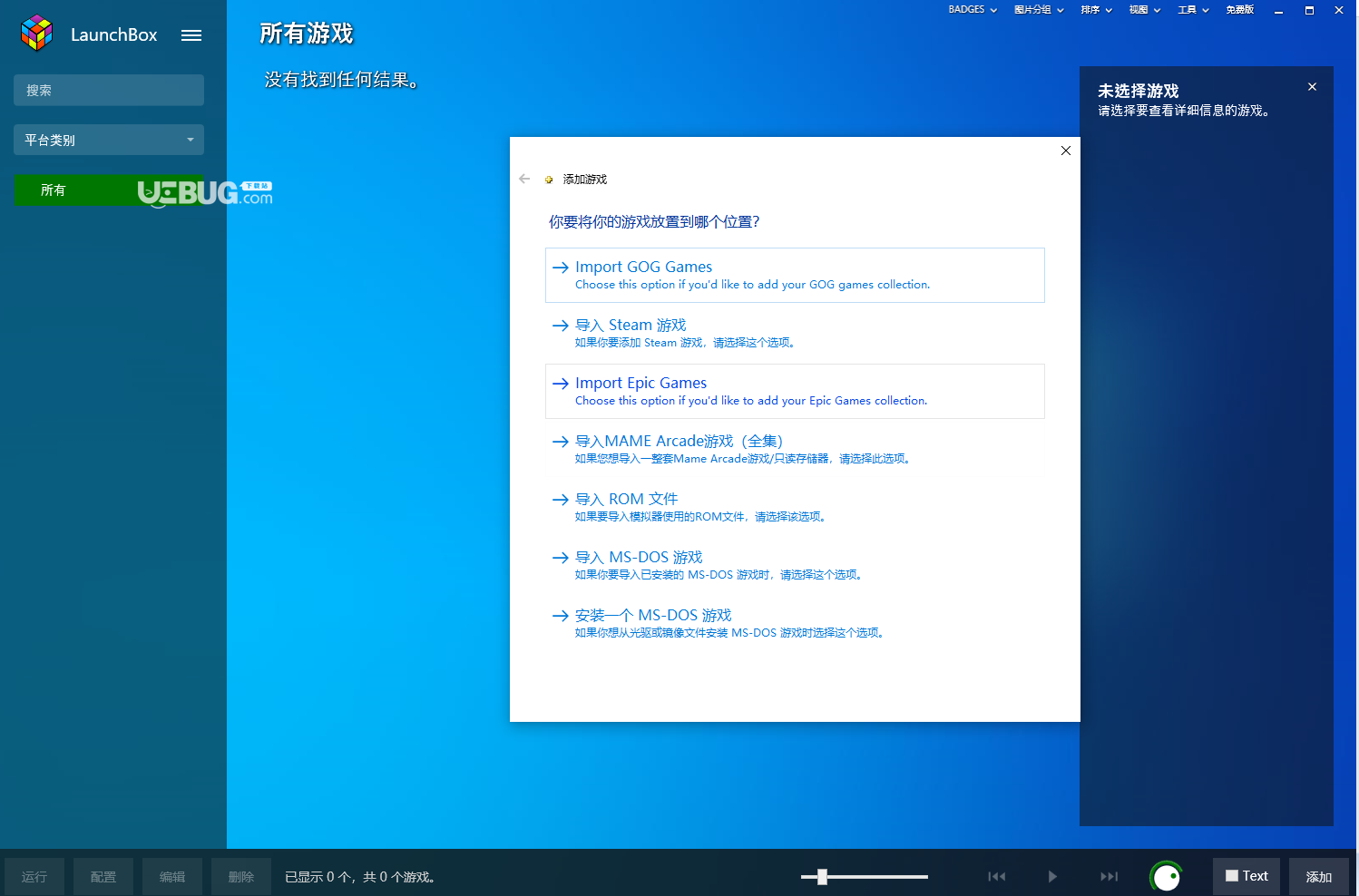Choose 导入 ROM 文件 option

click(795, 507)
